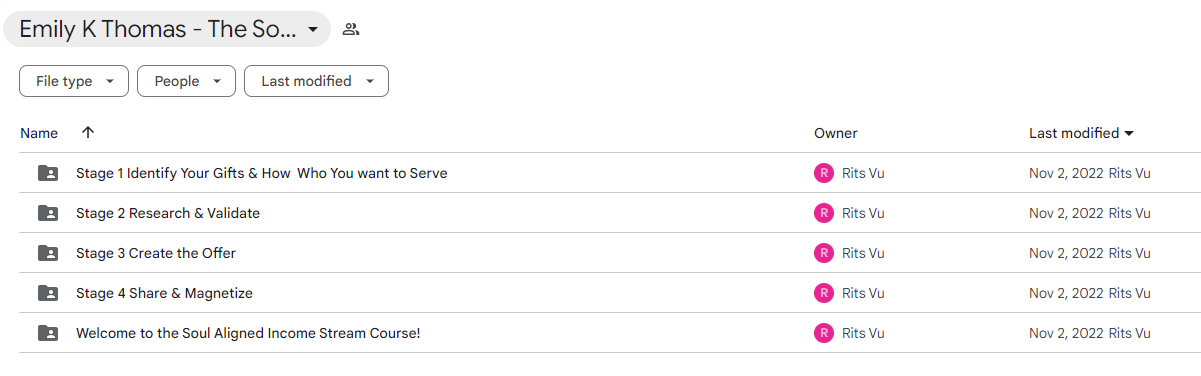Screen dimensions: 1201x376
Task: Open the File type filter dropdown
Action: [x=74, y=81]
